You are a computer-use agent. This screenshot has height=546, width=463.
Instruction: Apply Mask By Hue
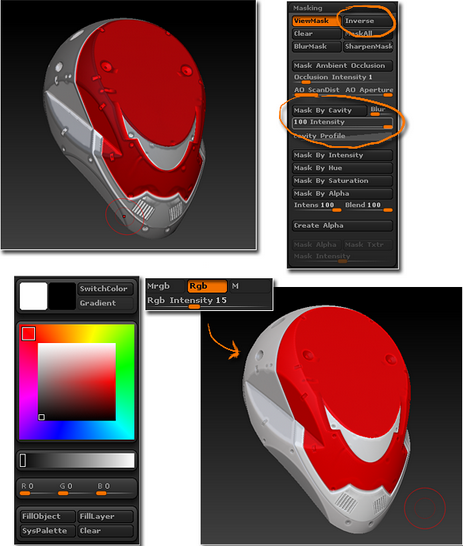click(x=342, y=168)
